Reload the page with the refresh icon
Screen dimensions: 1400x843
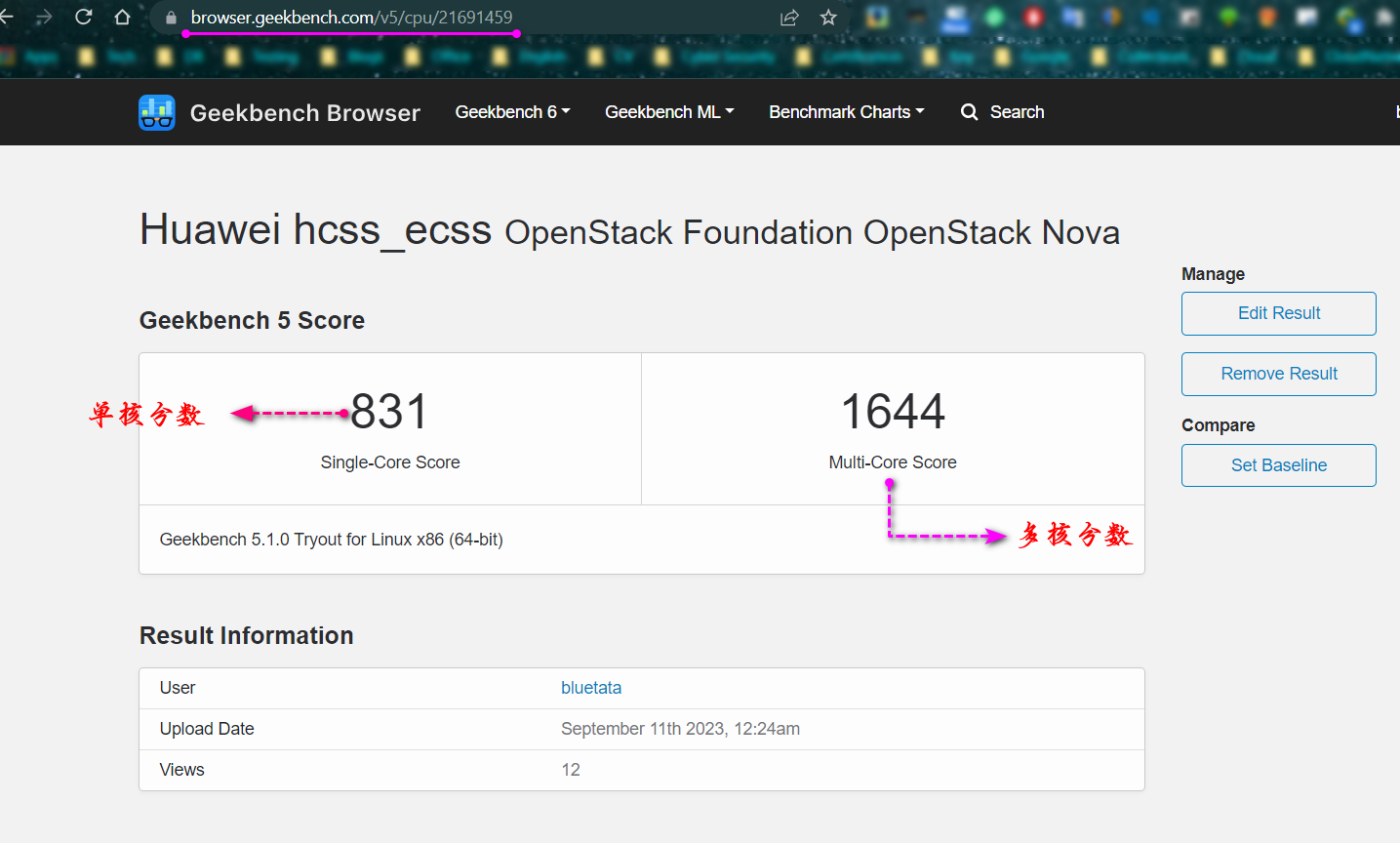pos(84,17)
